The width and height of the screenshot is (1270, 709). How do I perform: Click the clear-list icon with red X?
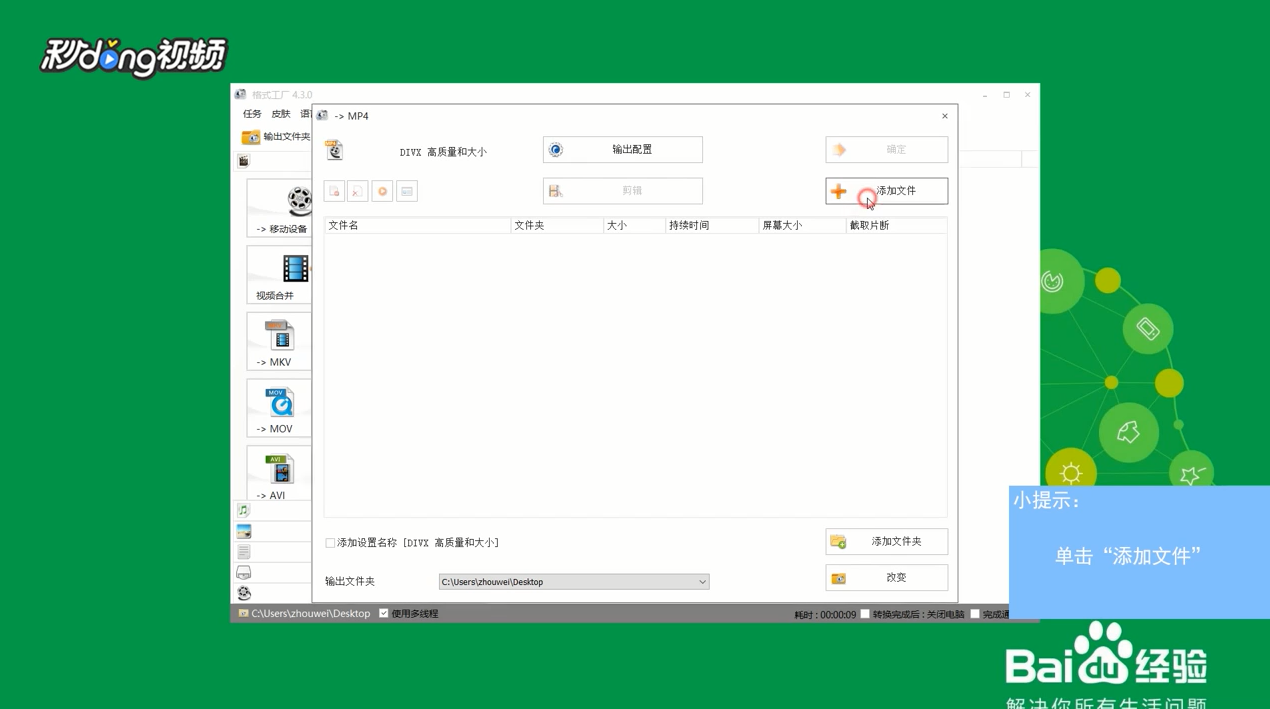[358, 191]
